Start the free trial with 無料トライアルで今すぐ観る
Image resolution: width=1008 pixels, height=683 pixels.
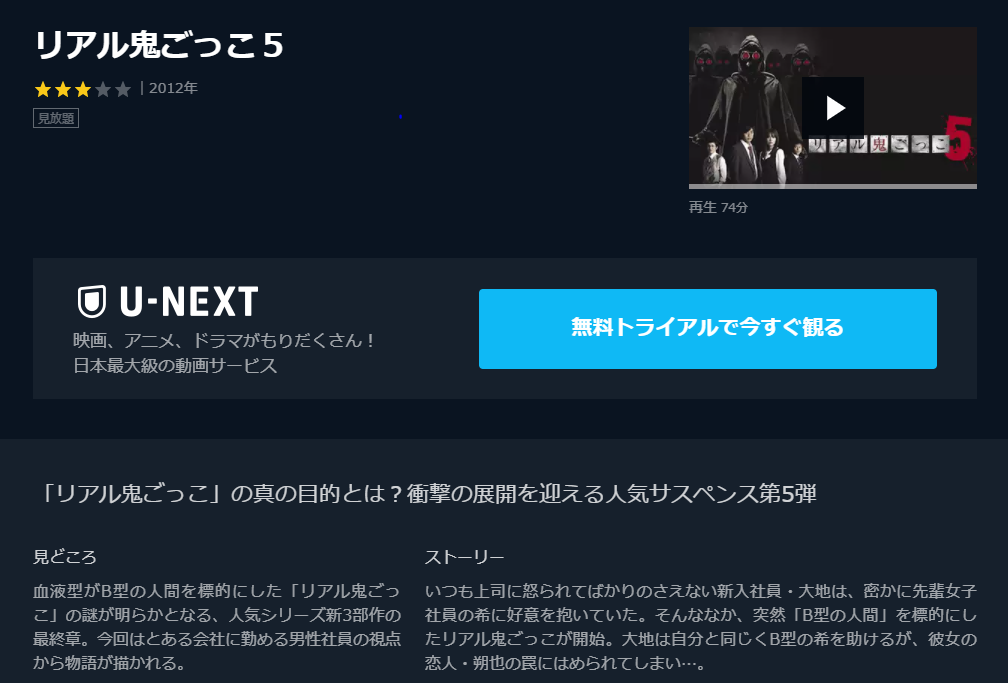(707, 329)
